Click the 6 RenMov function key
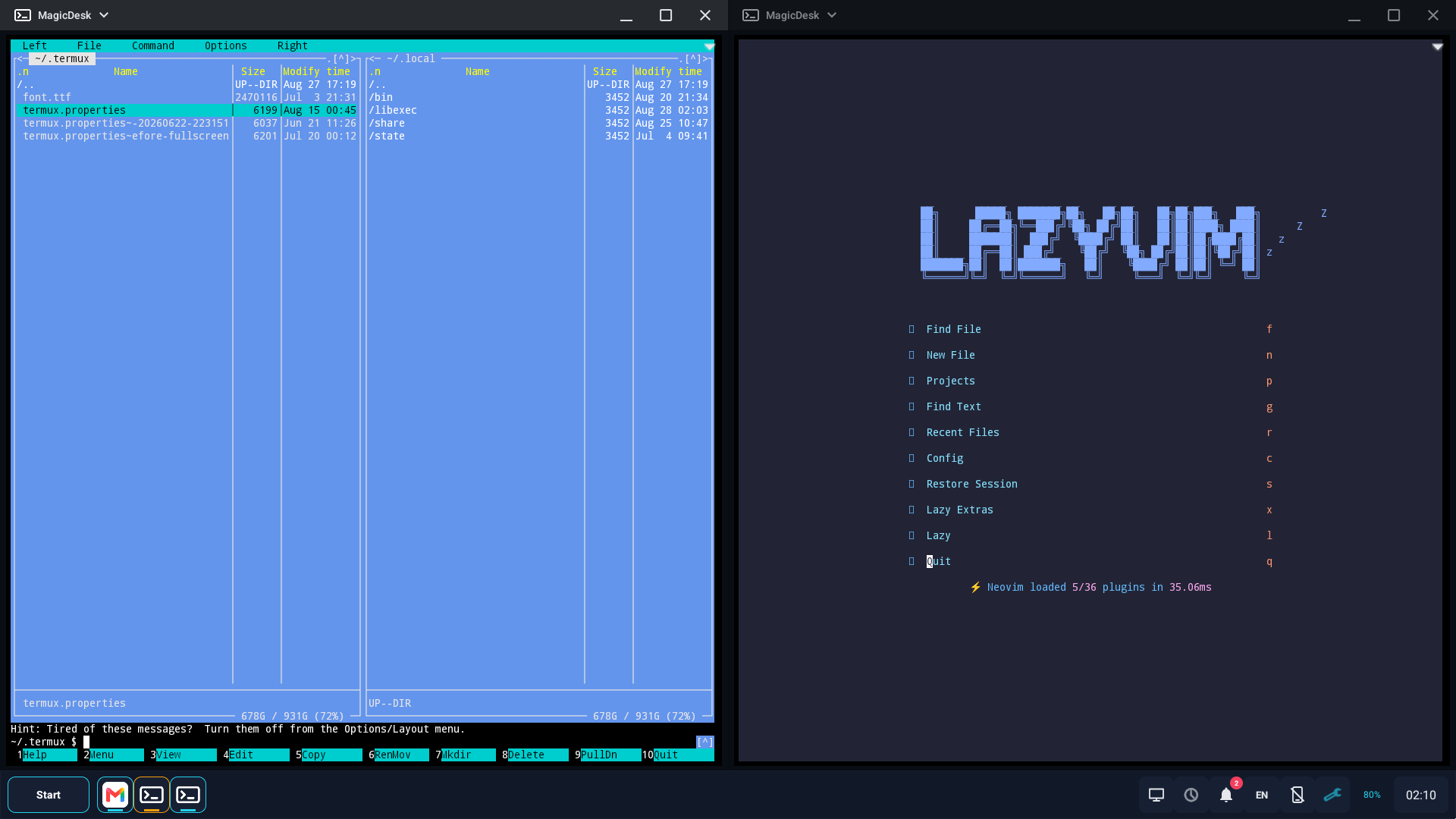Image resolution: width=1456 pixels, height=819 pixels. coord(398,755)
